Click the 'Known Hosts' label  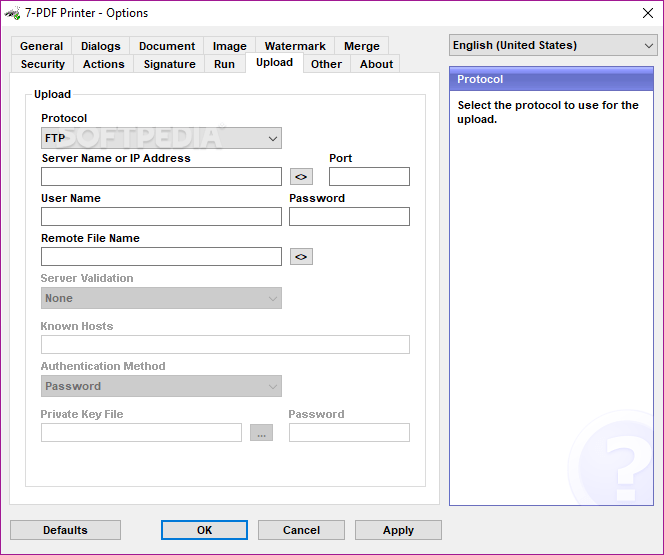77,326
